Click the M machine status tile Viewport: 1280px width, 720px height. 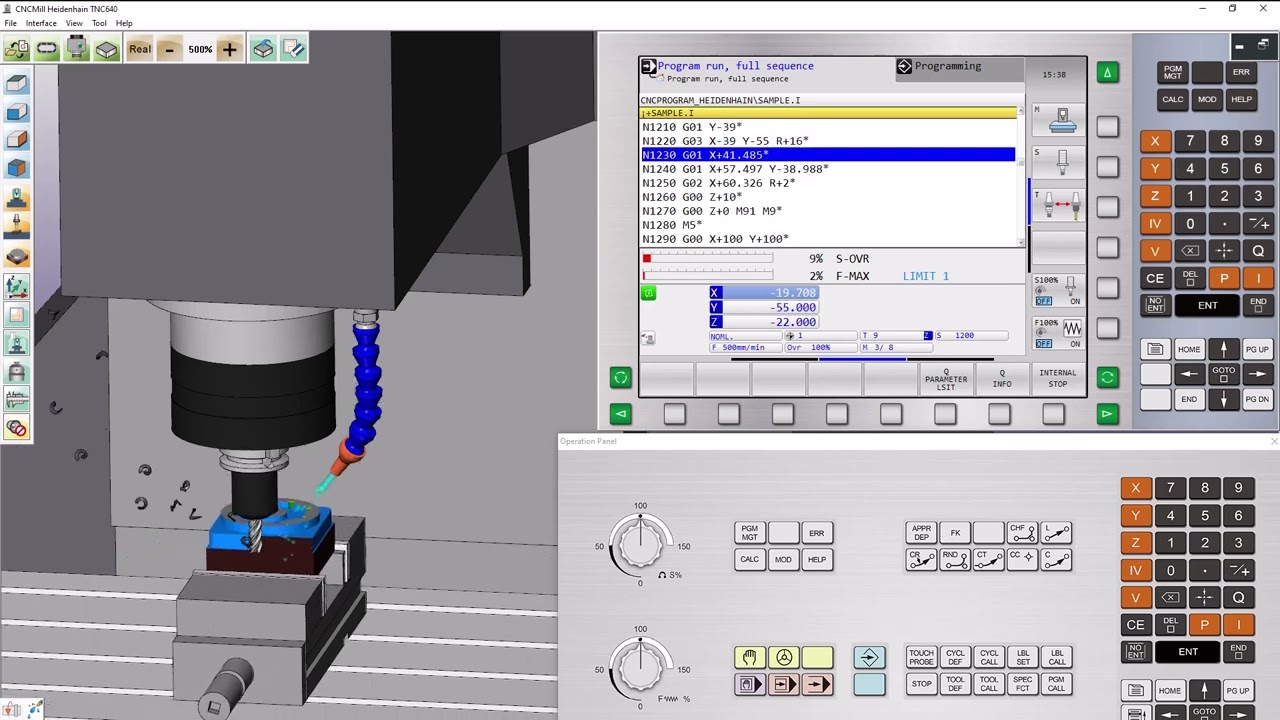[1058, 120]
